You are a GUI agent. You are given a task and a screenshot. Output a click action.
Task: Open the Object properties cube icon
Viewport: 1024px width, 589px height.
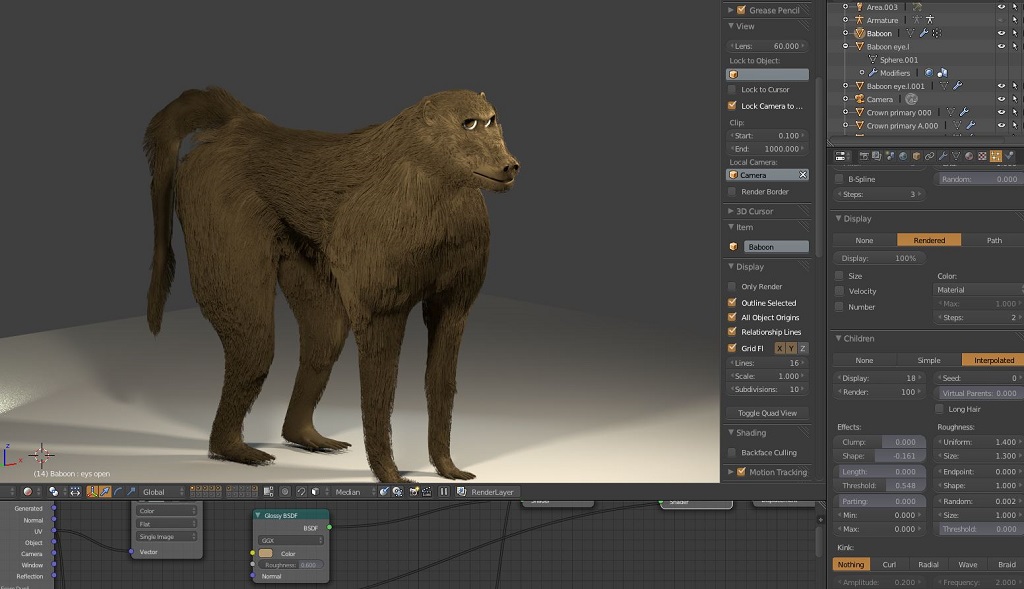click(916, 156)
